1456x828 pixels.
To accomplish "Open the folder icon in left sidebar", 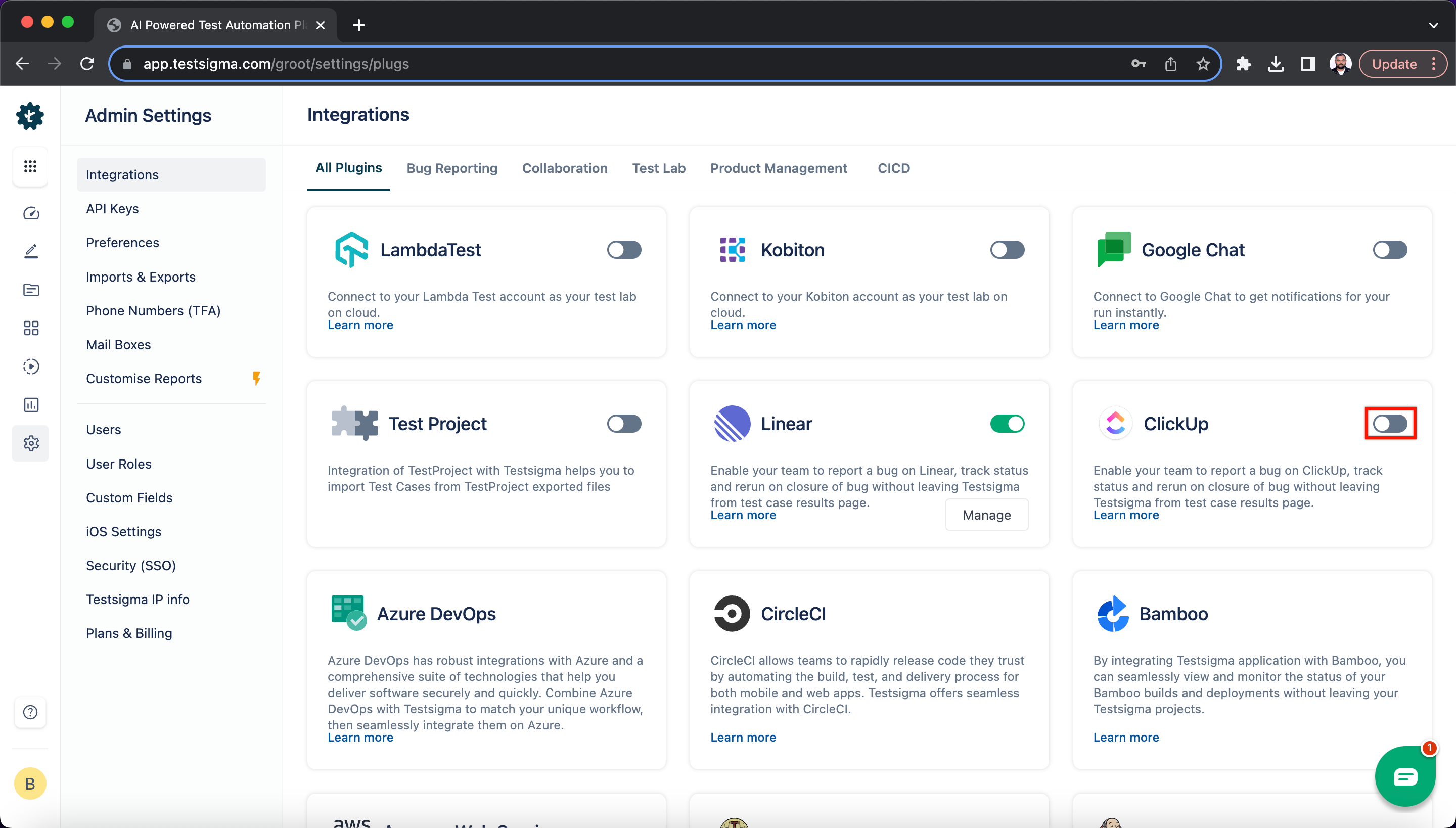I will 31,290.
